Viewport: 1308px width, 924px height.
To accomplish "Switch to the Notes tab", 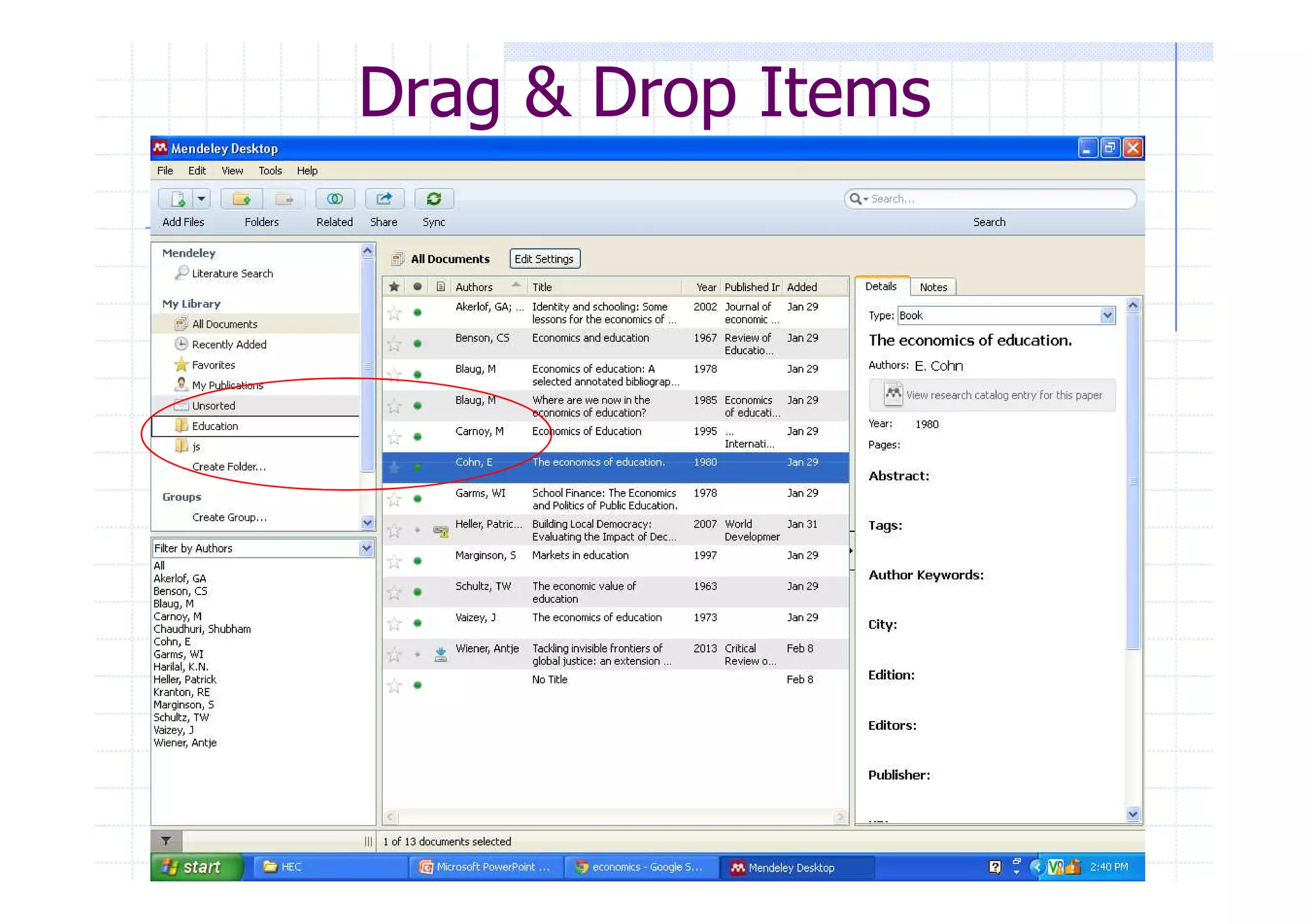I will (933, 287).
